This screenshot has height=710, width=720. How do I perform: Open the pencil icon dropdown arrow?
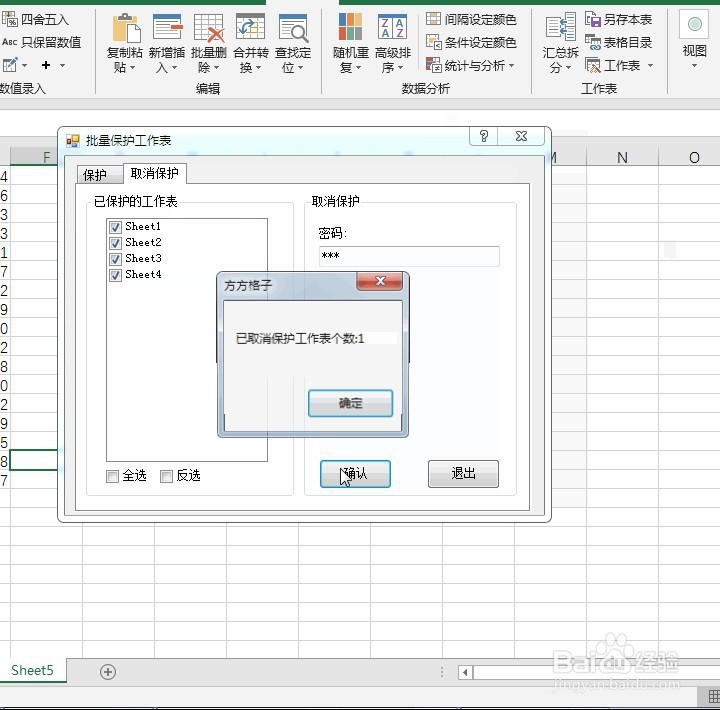[24, 66]
